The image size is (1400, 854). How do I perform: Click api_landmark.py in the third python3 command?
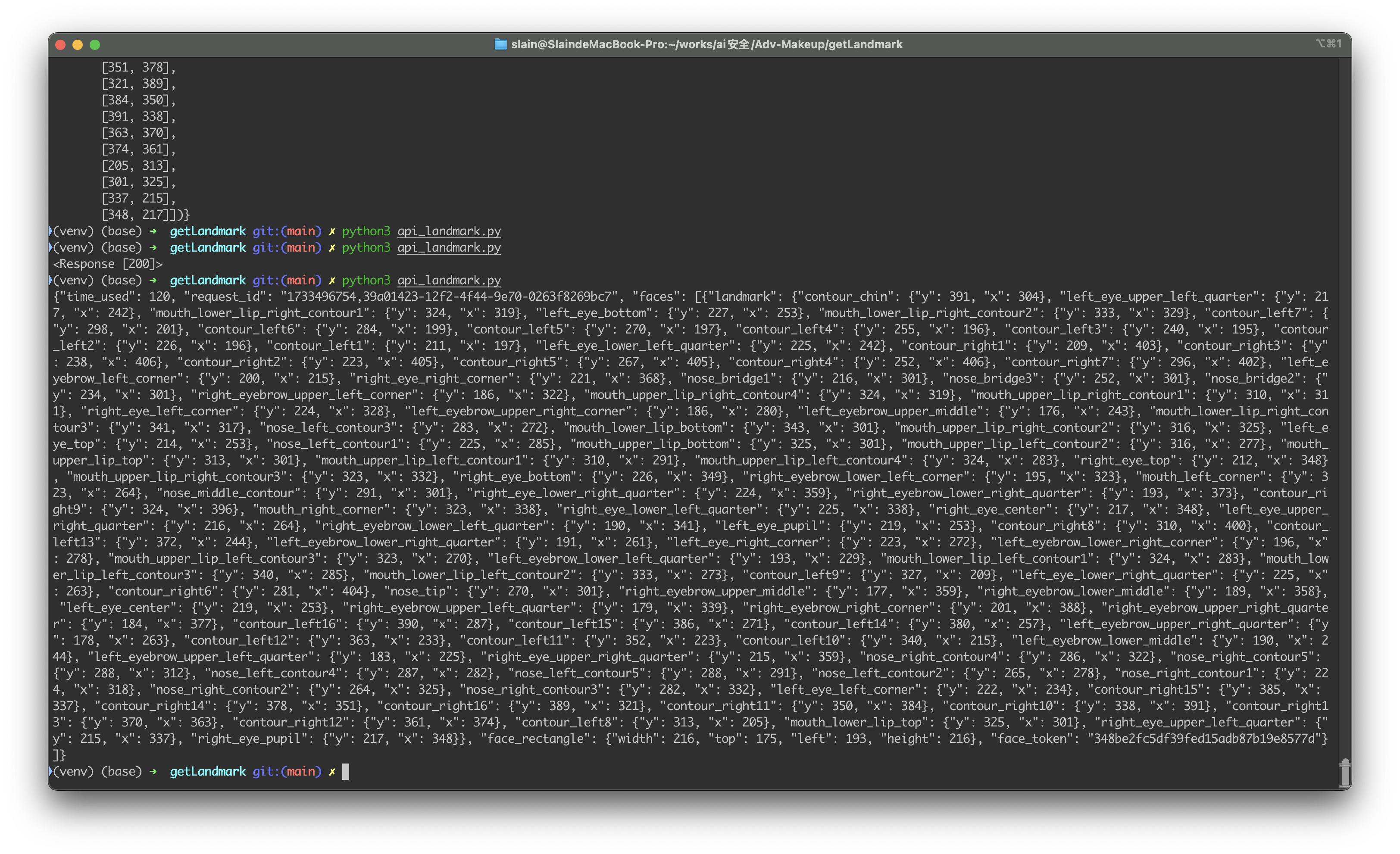click(x=449, y=281)
